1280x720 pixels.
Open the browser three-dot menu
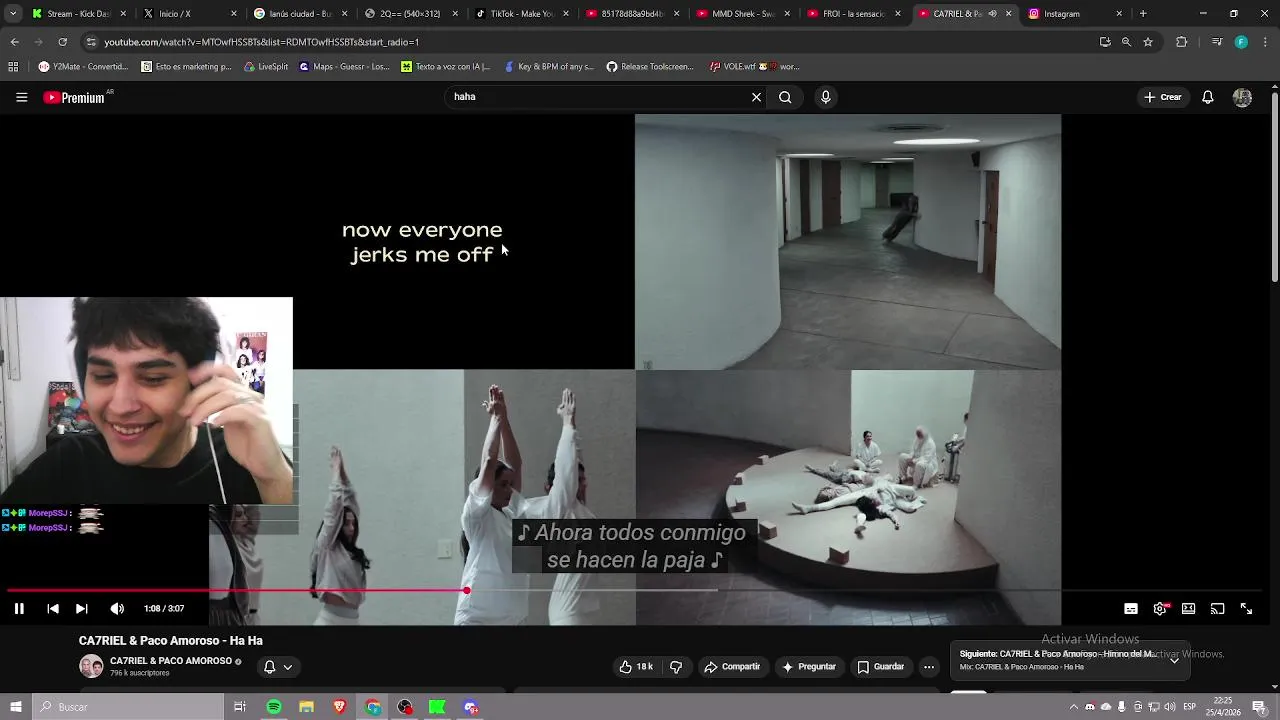click(1264, 42)
